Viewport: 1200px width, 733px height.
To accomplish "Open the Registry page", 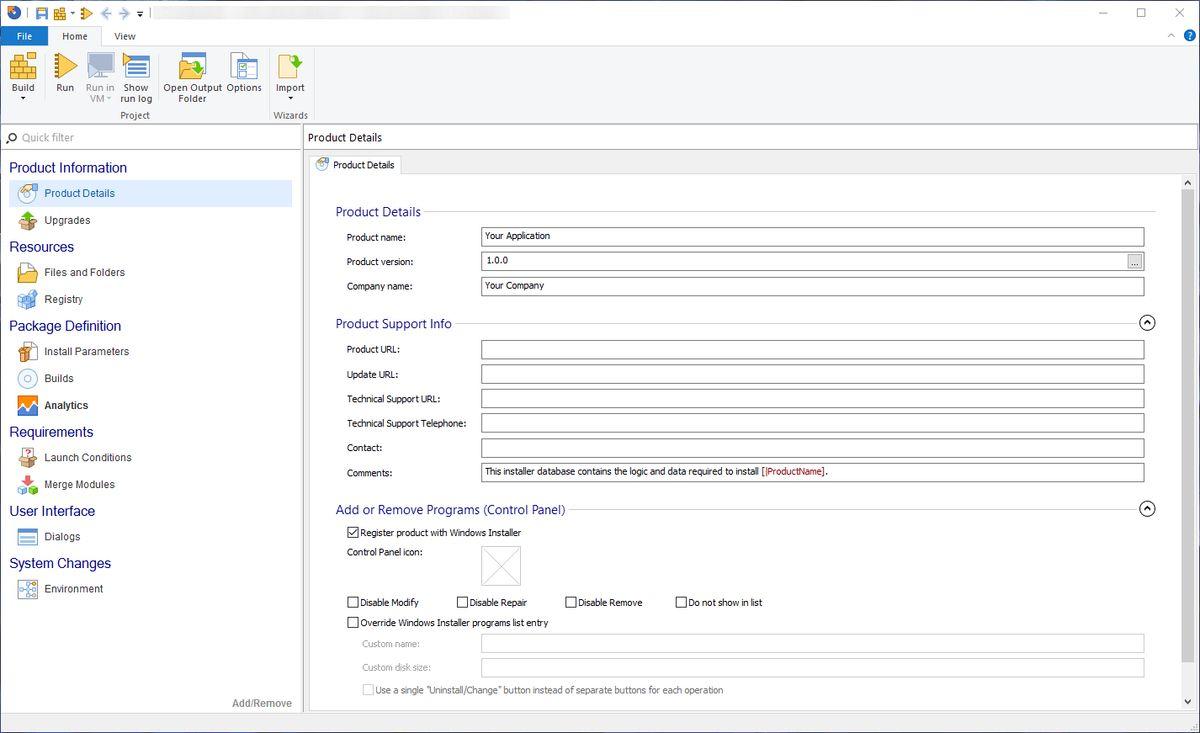I will (x=63, y=299).
